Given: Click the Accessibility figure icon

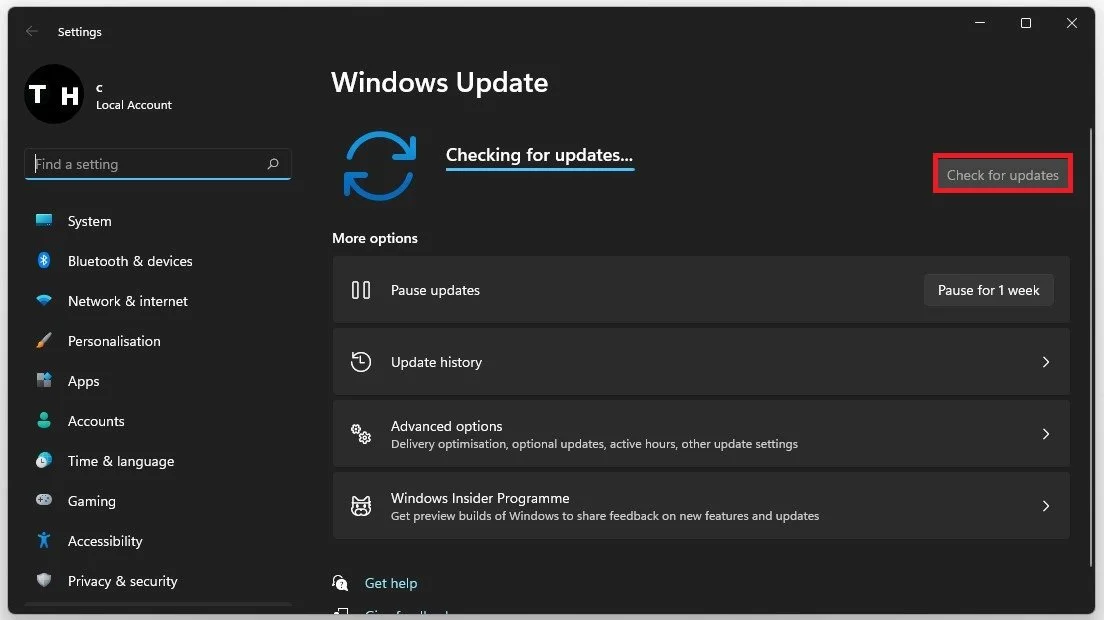Looking at the screenshot, I should coord(44,540).
